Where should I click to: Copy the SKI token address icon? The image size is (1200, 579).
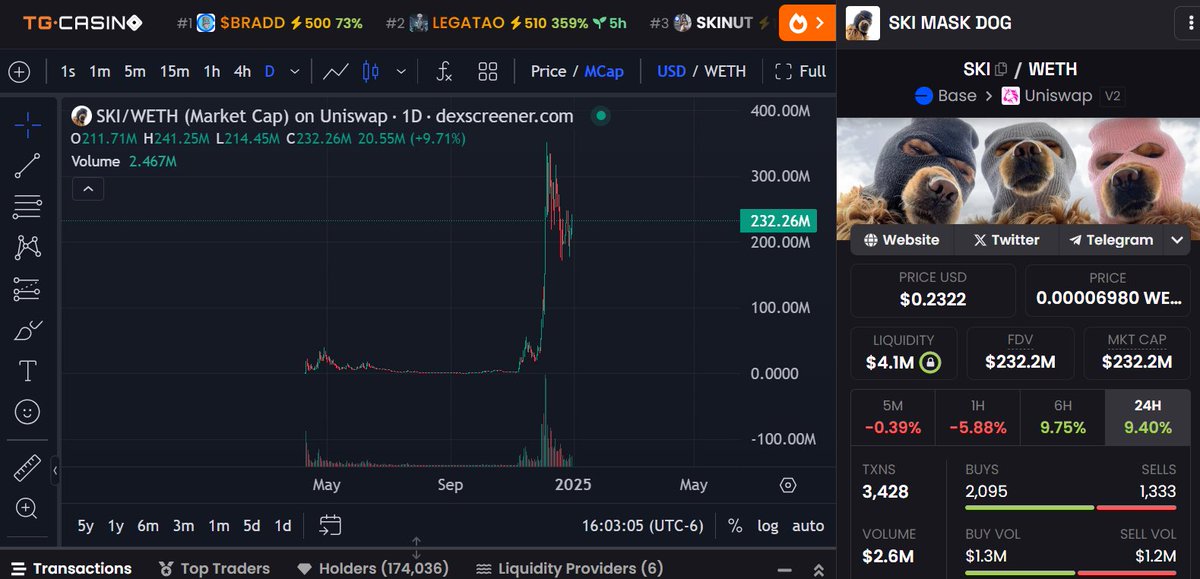[x=1001, y=69]
